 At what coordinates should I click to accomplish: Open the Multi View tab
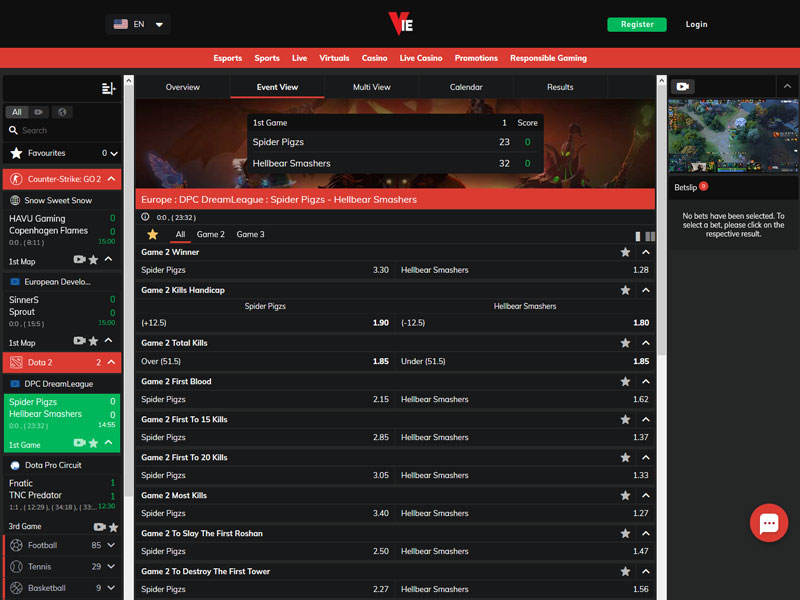371,87
